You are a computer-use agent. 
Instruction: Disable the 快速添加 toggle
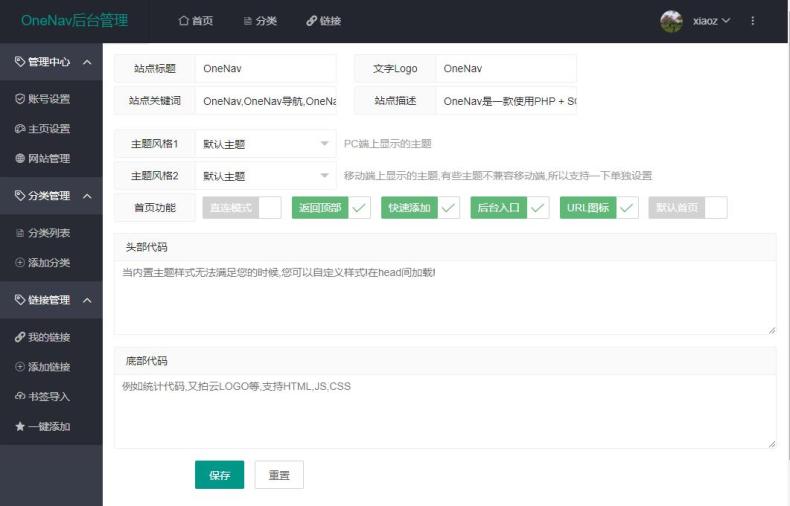coord(420,208)
